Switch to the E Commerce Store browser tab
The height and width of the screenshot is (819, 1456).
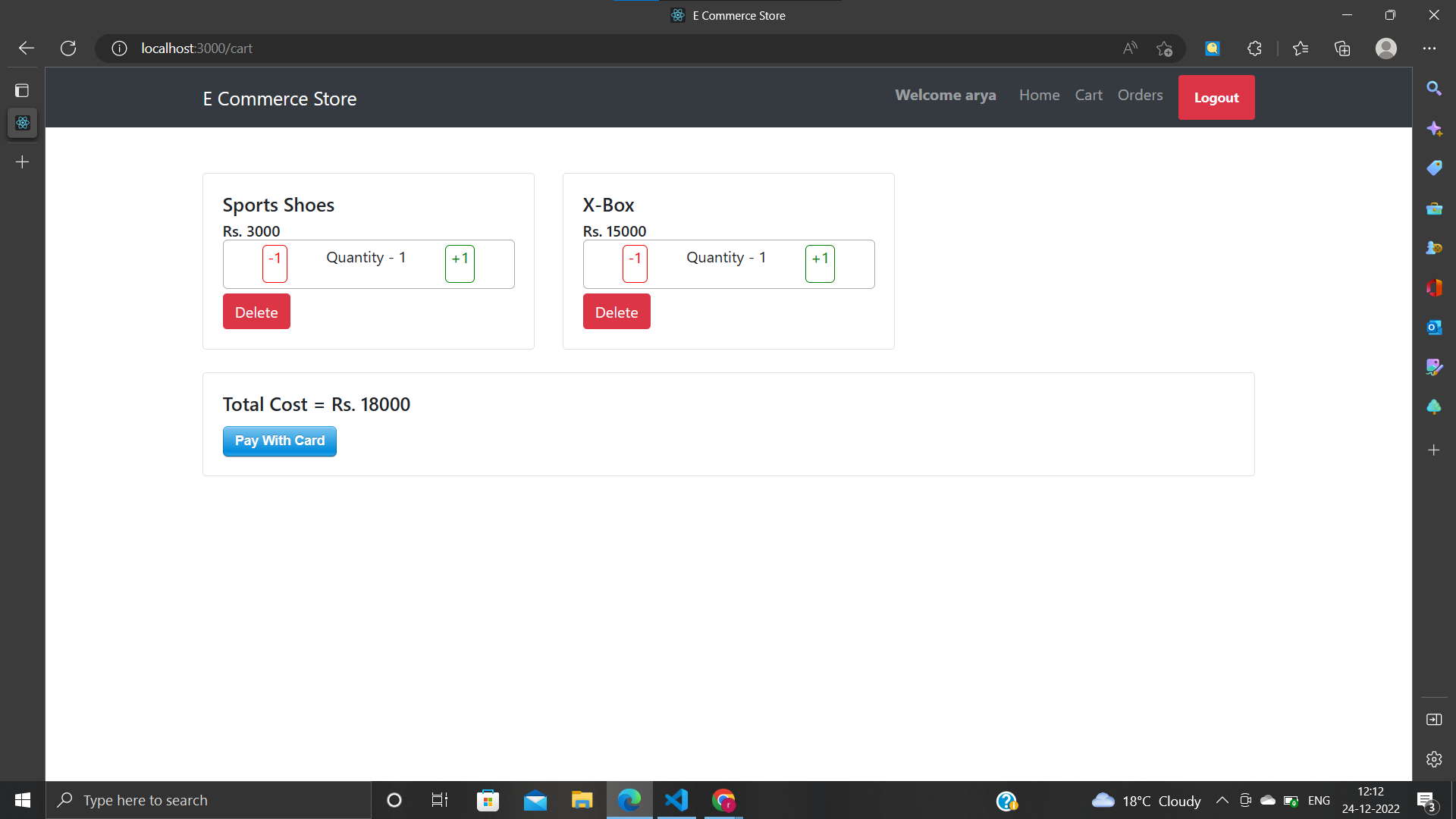coord(726,15)
